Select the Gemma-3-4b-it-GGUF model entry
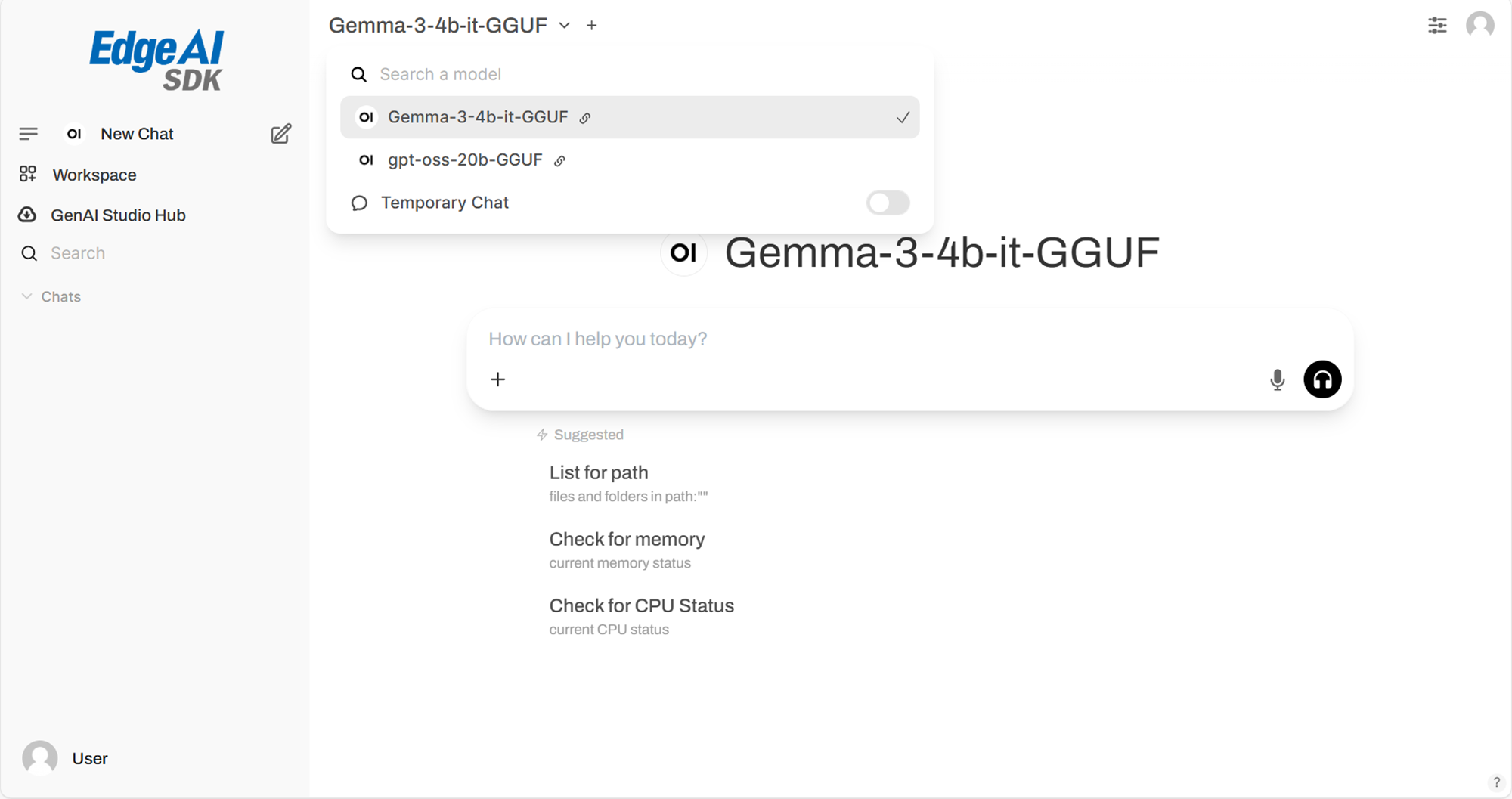The image size is (1512, 799). pos(478,117)
